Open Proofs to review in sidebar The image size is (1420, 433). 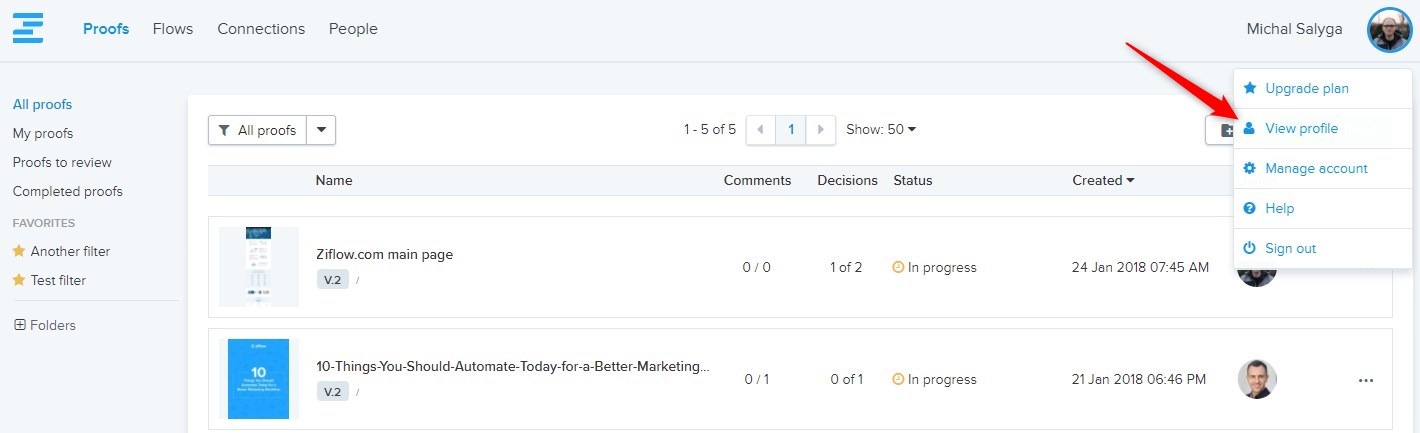click(x=62, y=162)
